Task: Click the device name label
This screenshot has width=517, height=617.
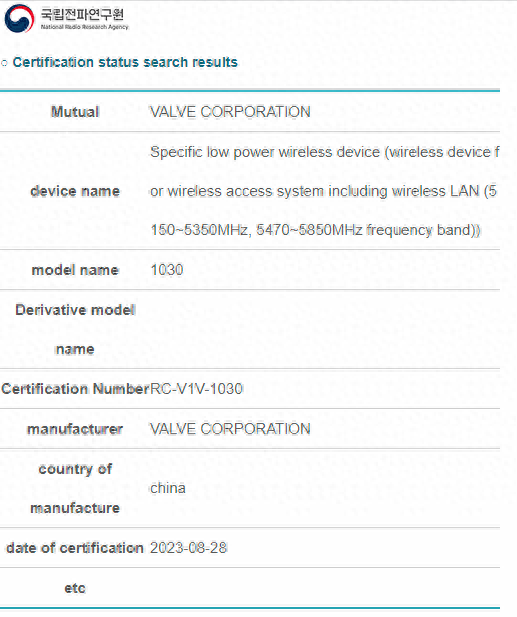Action: point(75,191)
